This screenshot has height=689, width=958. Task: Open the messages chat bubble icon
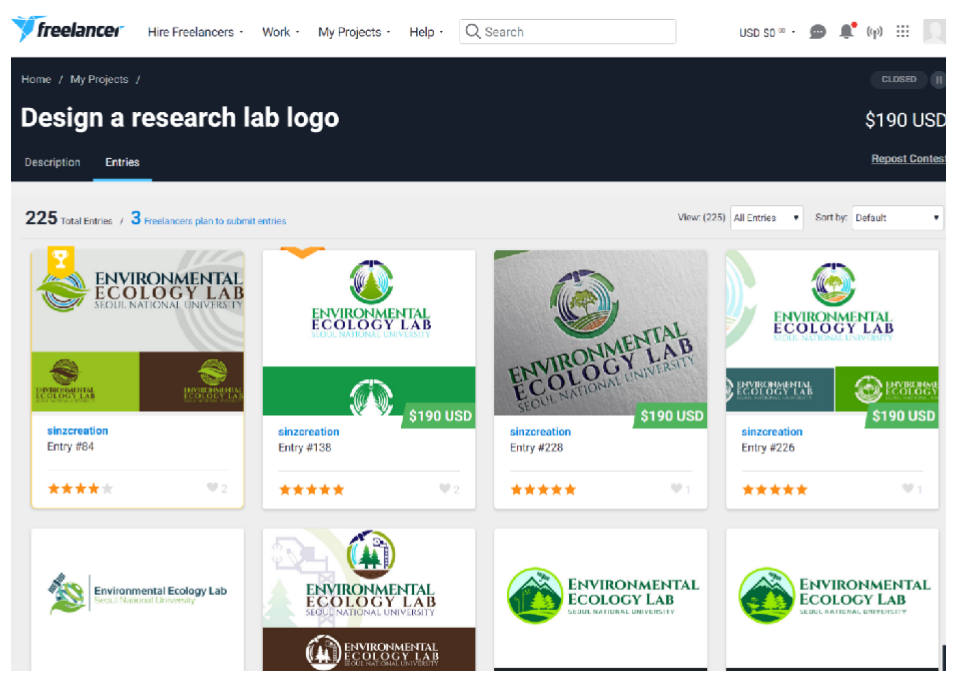click(817, 32)
